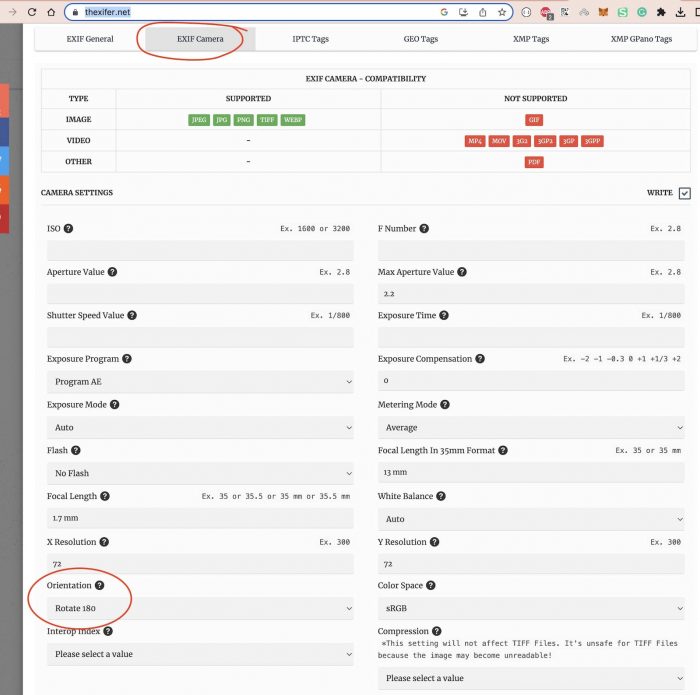Open the GEO Tags tab

(x=420, y=39)
